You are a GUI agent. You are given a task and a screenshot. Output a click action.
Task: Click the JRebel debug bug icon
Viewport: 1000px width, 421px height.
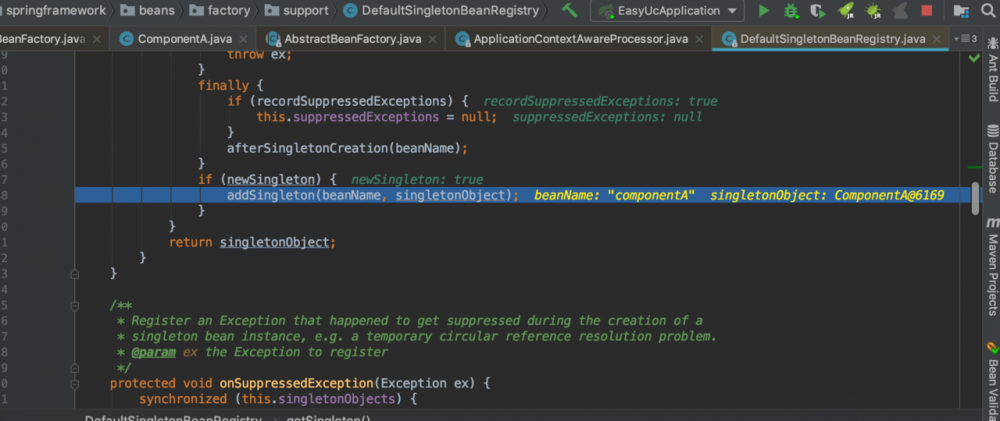pyautogui.click(x=872, y=10)
